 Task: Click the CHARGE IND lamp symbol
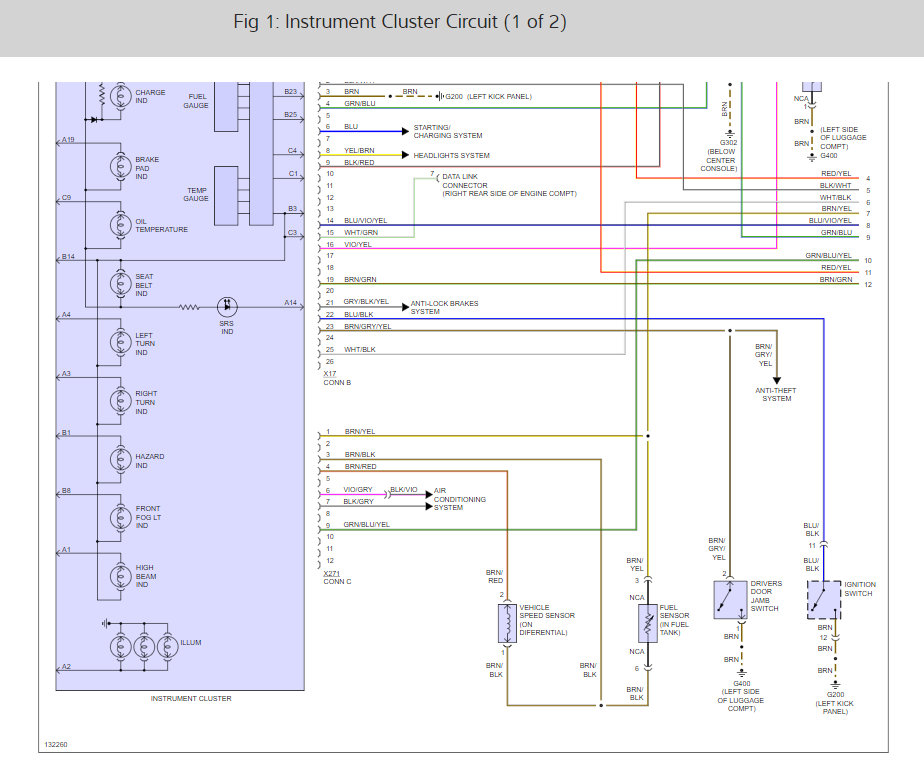coord(121,95)
